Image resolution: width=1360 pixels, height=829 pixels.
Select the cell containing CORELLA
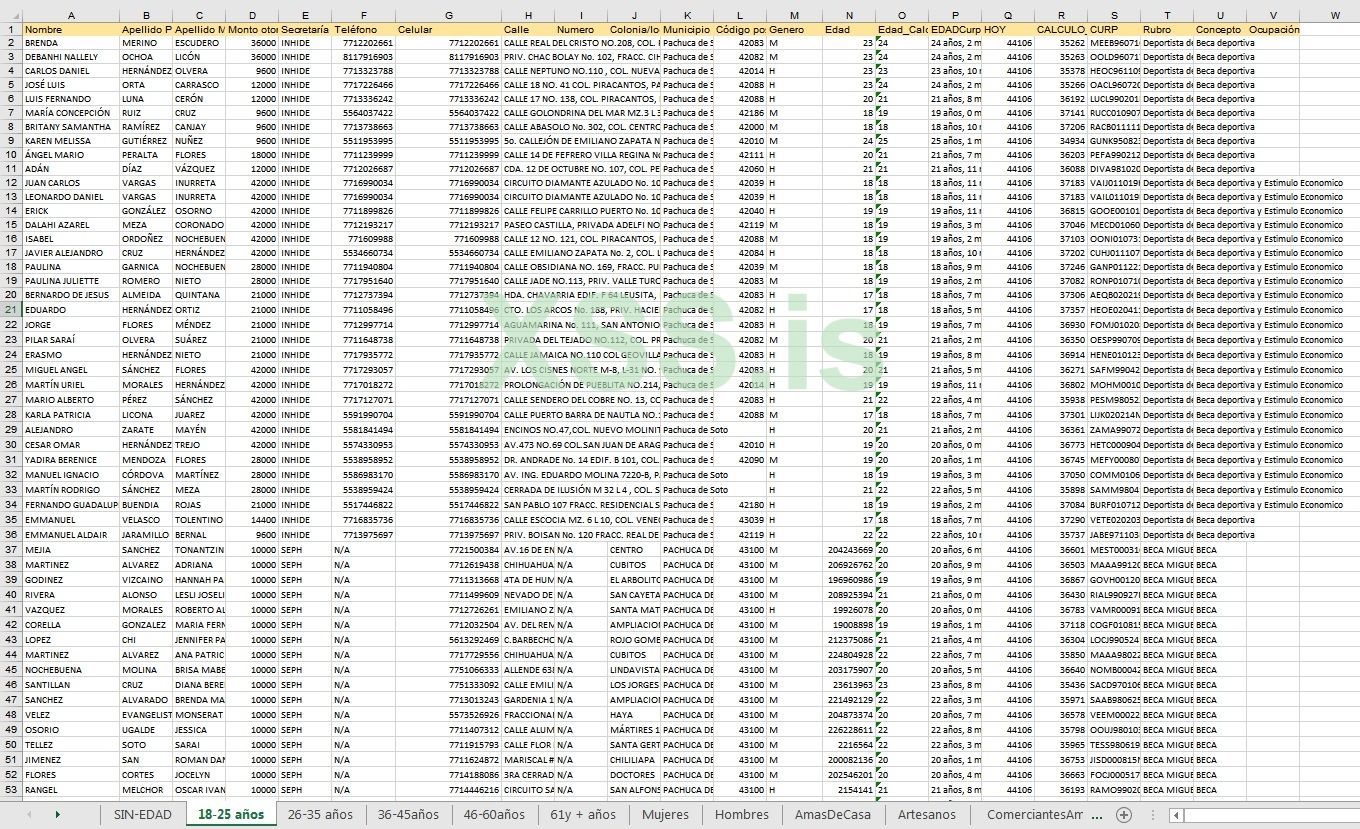click(71, 625)
